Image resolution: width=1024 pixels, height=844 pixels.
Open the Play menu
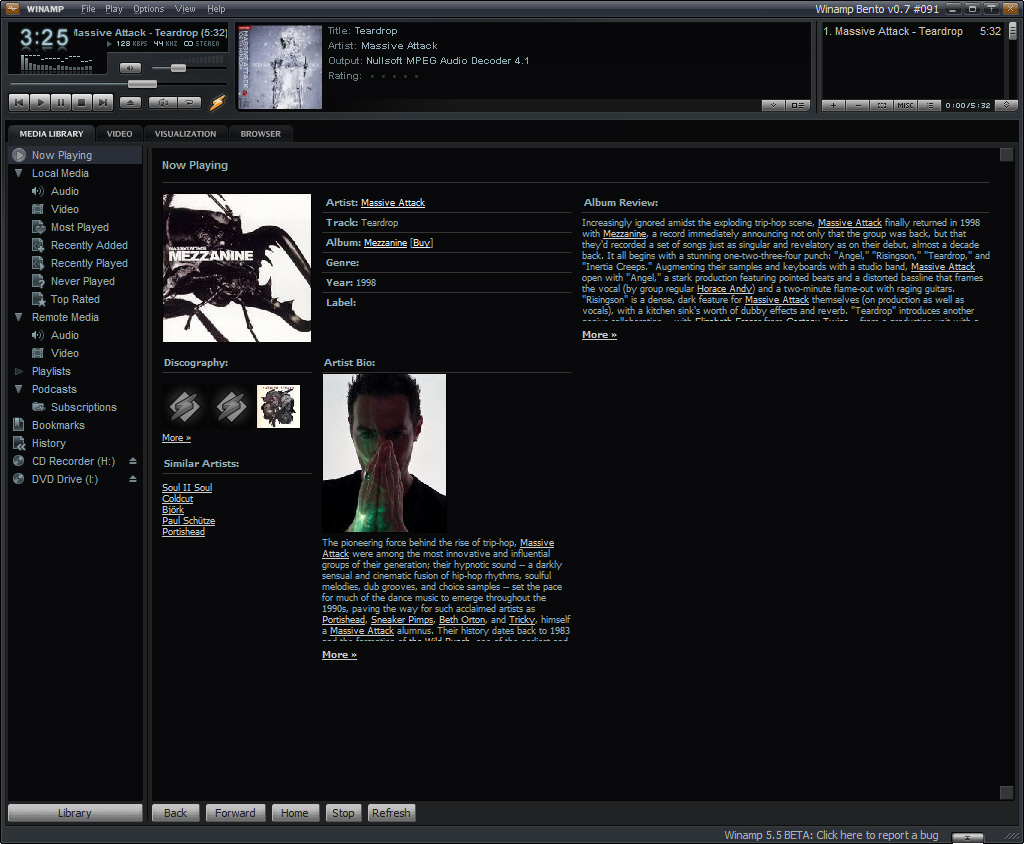pos(114,9)
